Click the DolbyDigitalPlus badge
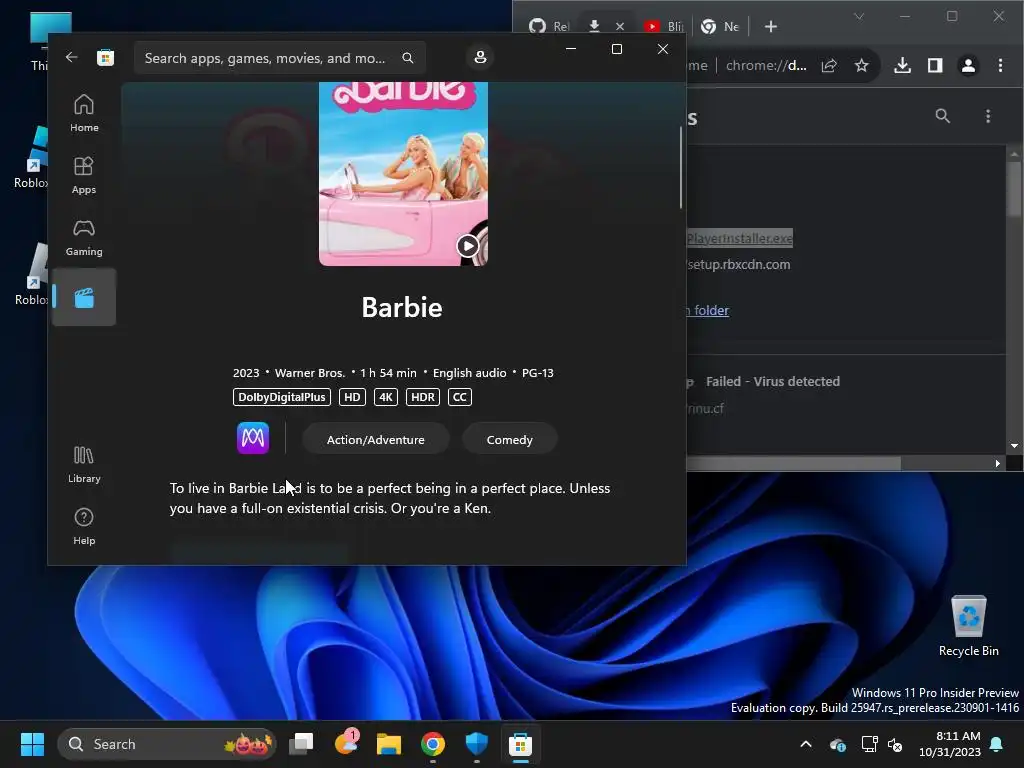The width and height of the screenshot is (1024, 768). (281, 397)
